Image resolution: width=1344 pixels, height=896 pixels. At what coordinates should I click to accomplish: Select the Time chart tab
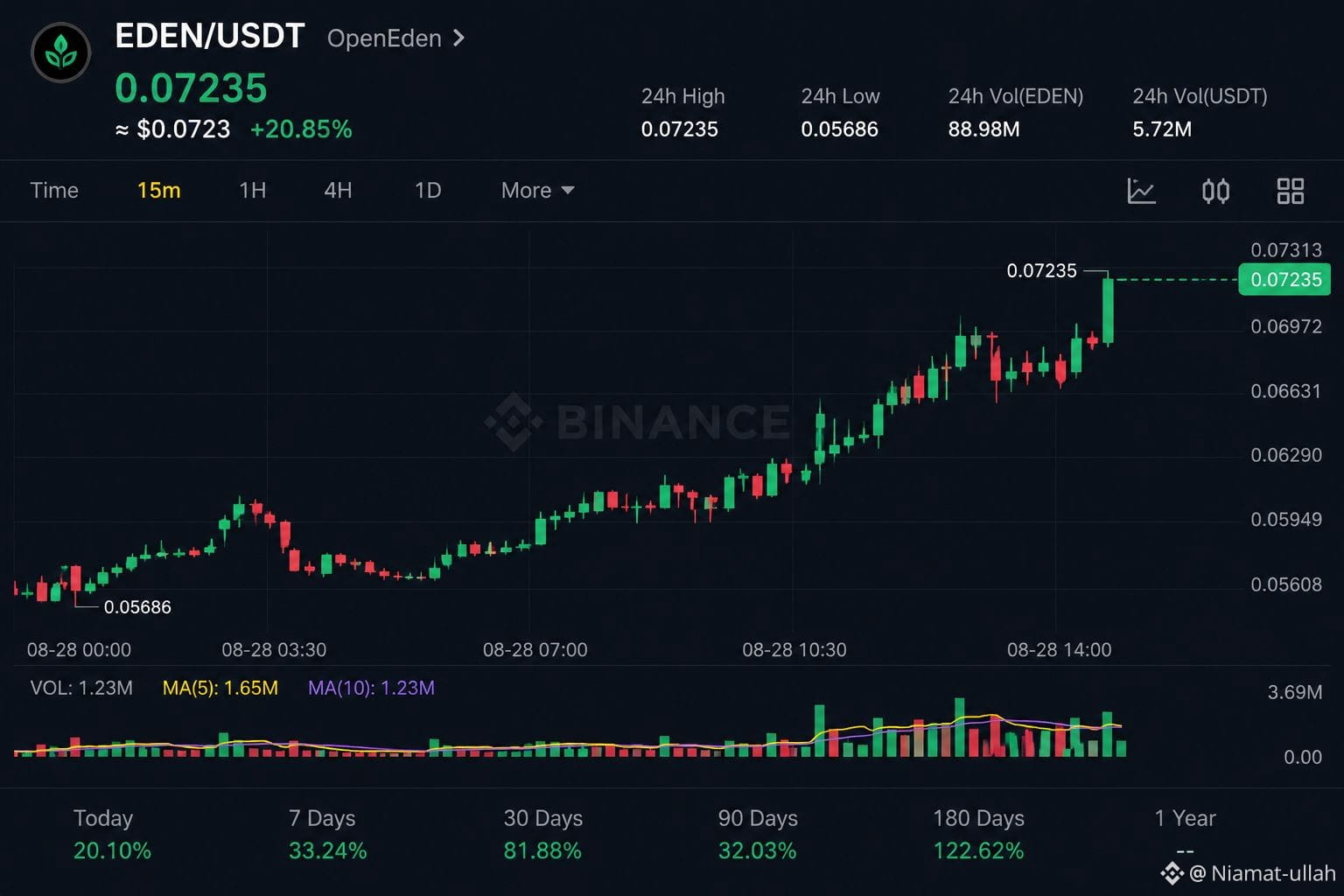(54, 191)
